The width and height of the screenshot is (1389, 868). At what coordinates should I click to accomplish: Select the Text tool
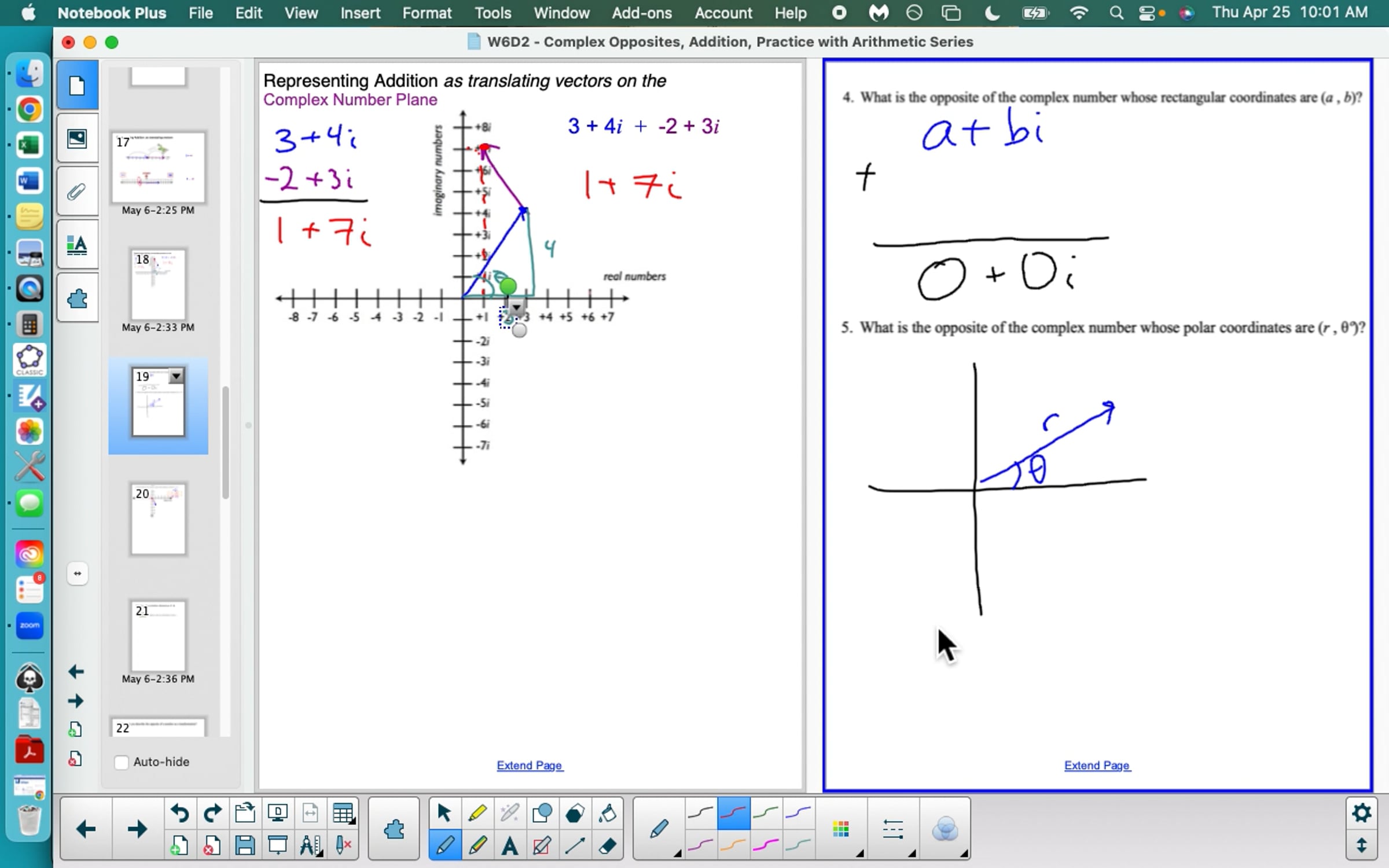coord(509,846)
